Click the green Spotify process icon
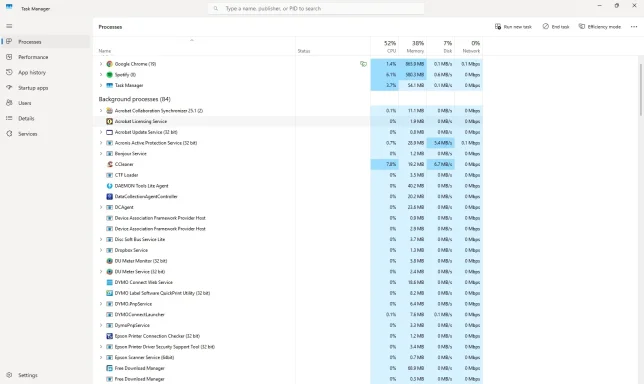Image resolution: width=644 pixels, height=384 pixels. [x=109, y=75]
